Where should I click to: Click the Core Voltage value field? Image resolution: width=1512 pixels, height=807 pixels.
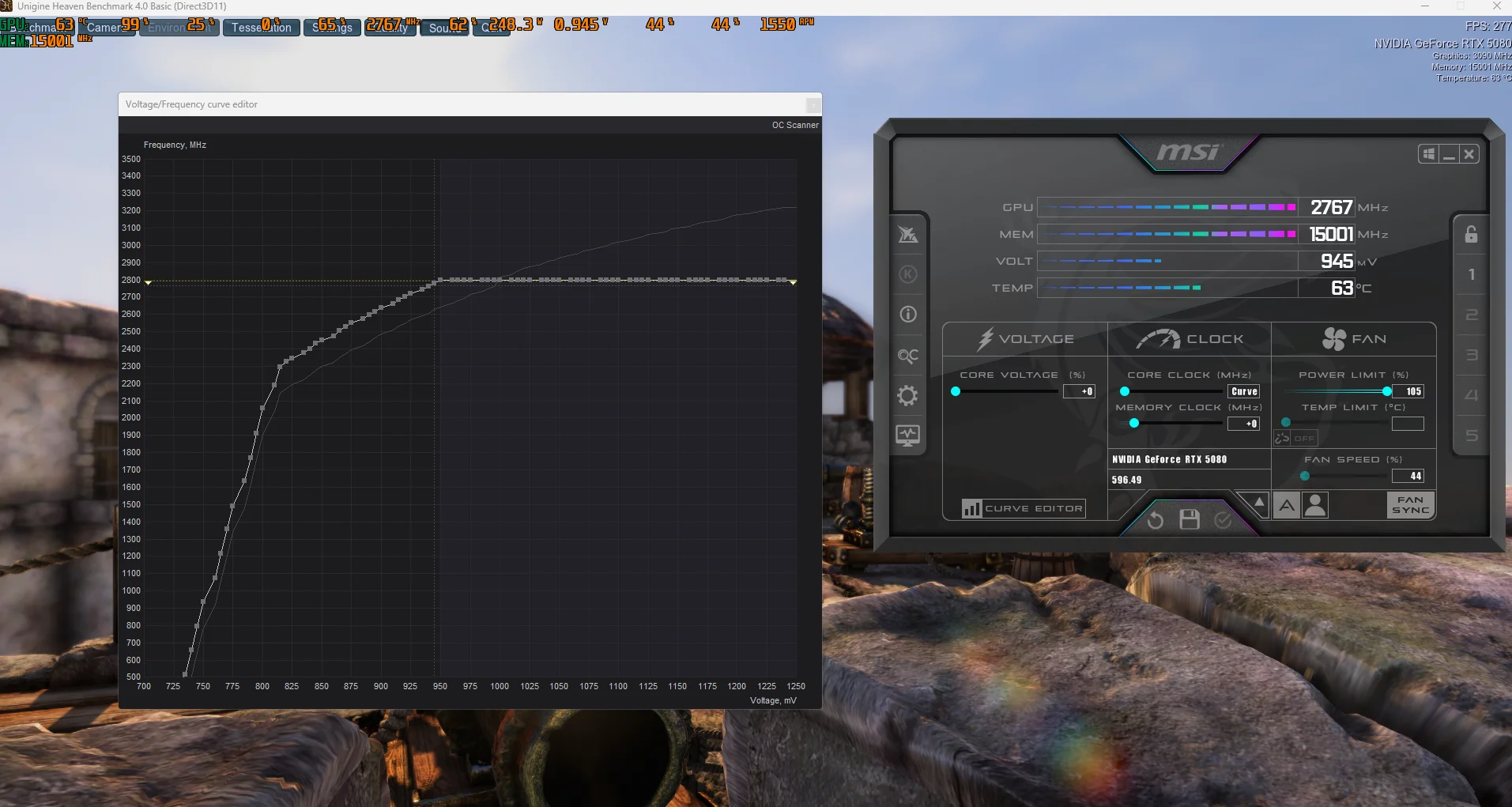pyautogui.click(x=1079, y=391)
